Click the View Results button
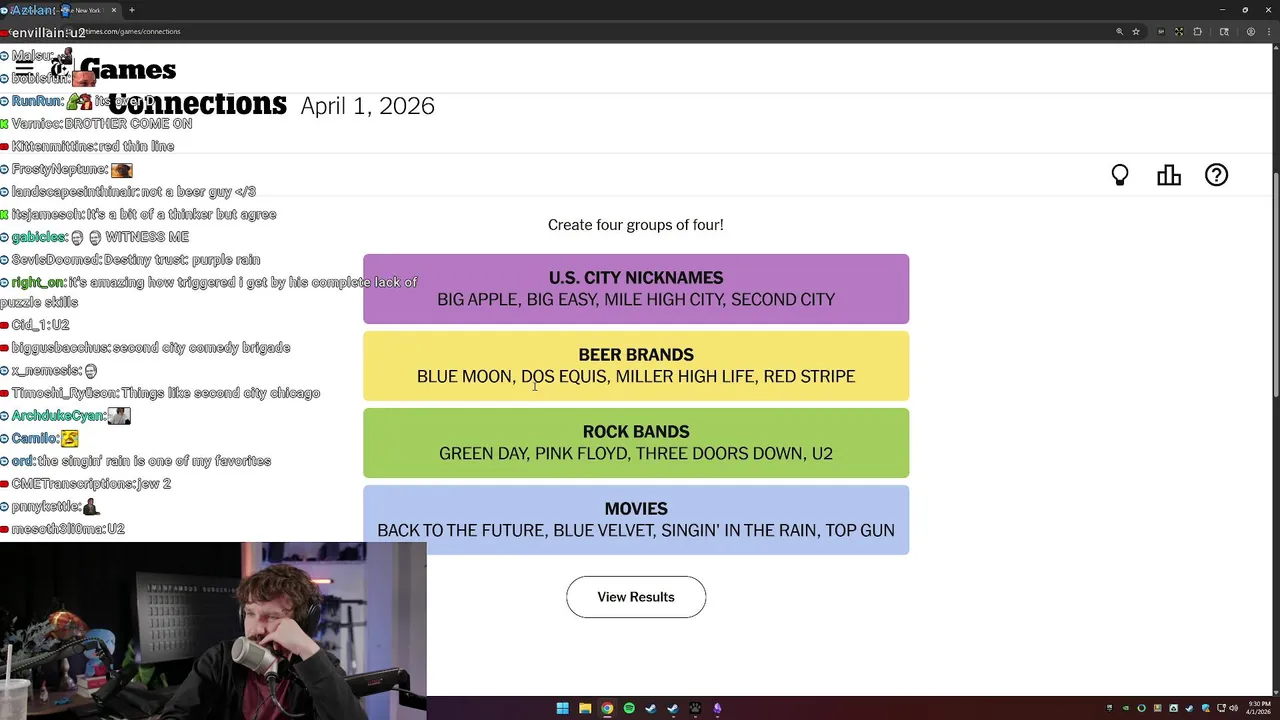This screenshot has height=720, width=1280. tap(636, 597)
